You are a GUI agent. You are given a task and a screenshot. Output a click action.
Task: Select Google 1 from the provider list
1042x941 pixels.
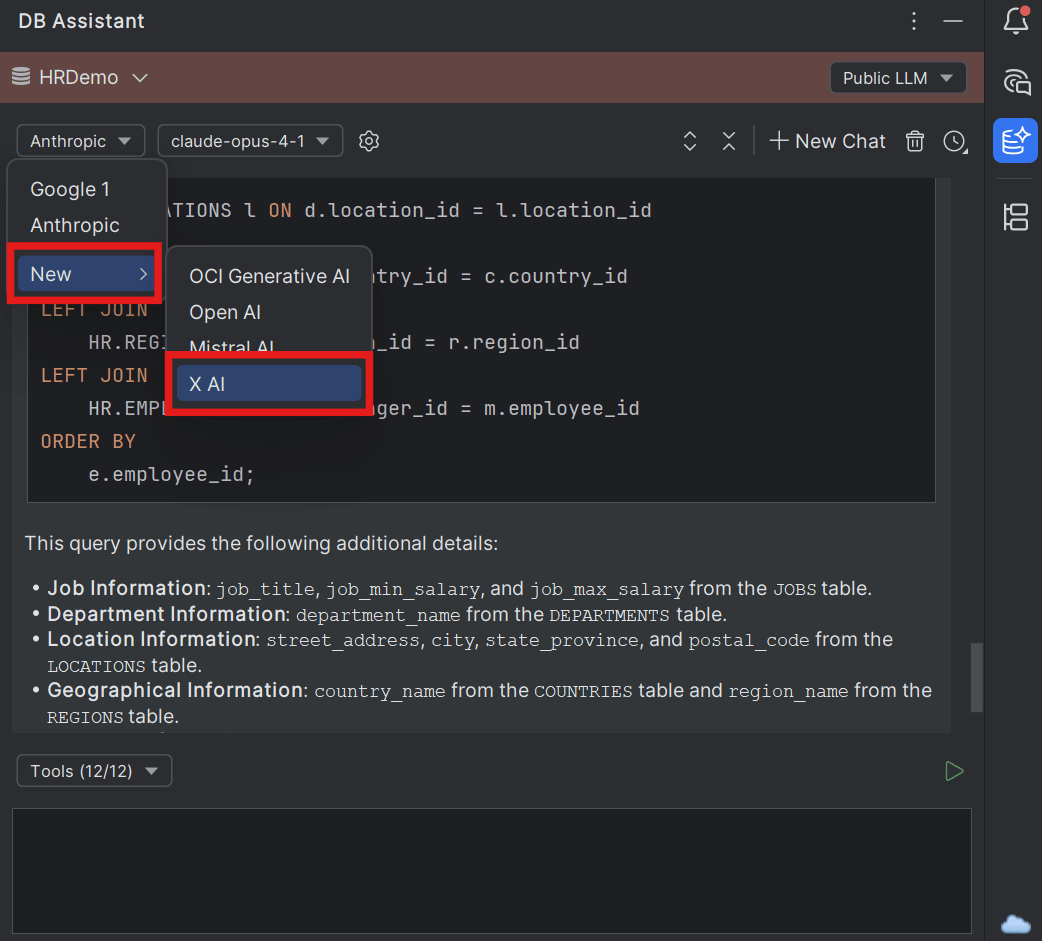[70, 189]
